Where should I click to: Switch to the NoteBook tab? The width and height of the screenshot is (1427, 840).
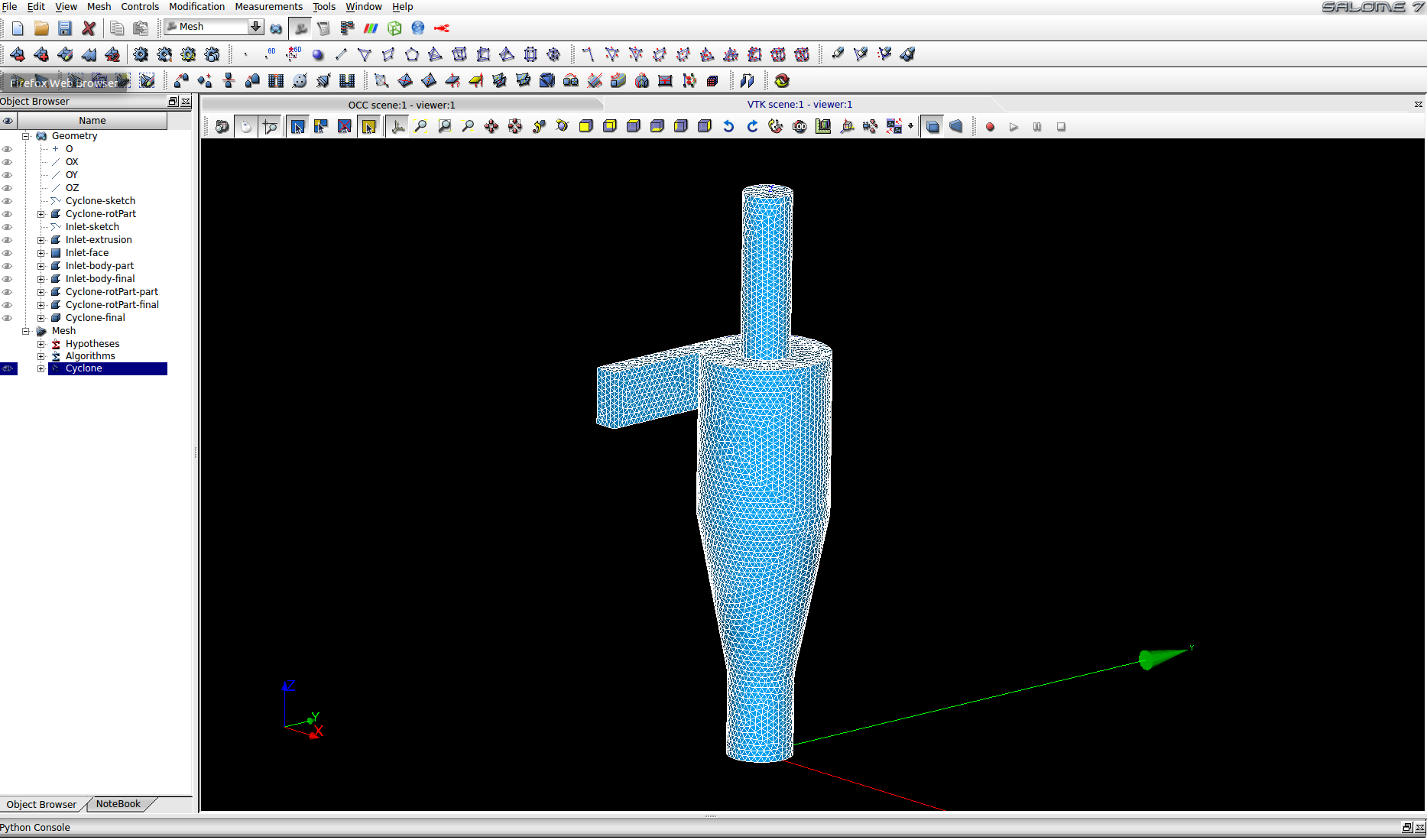tap(118, 804)
